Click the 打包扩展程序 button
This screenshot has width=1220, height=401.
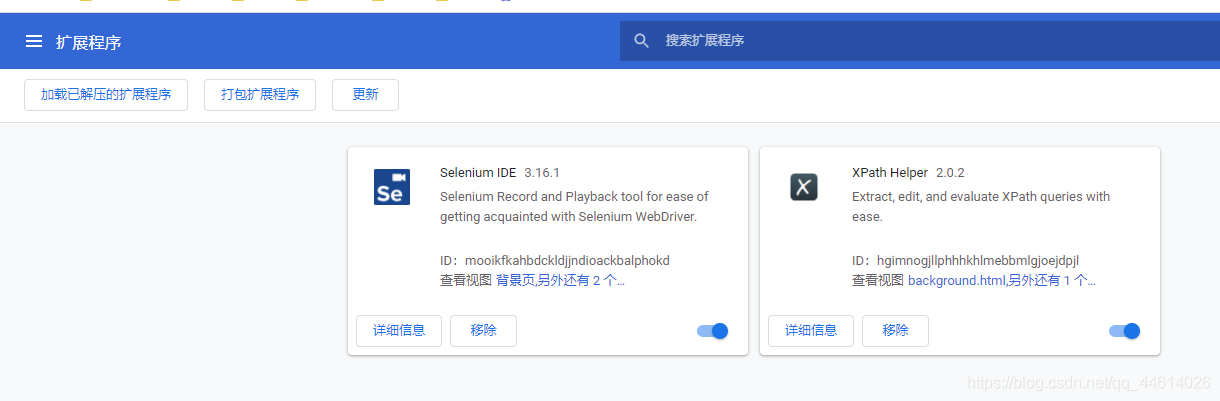click(x=260, y=95)
